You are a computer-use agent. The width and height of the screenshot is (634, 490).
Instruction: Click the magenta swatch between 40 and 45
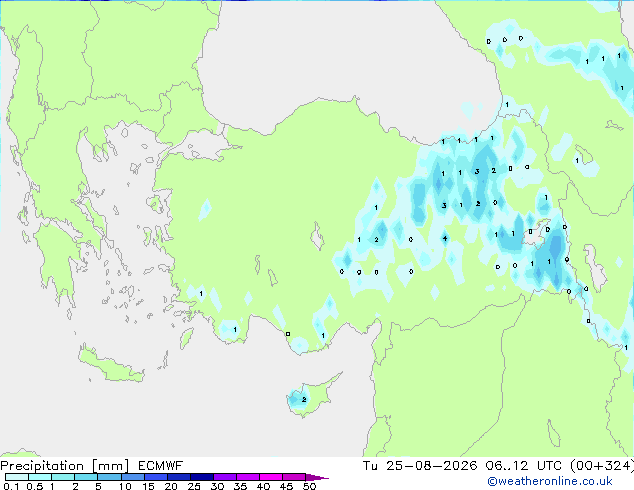tap(271, 477)
